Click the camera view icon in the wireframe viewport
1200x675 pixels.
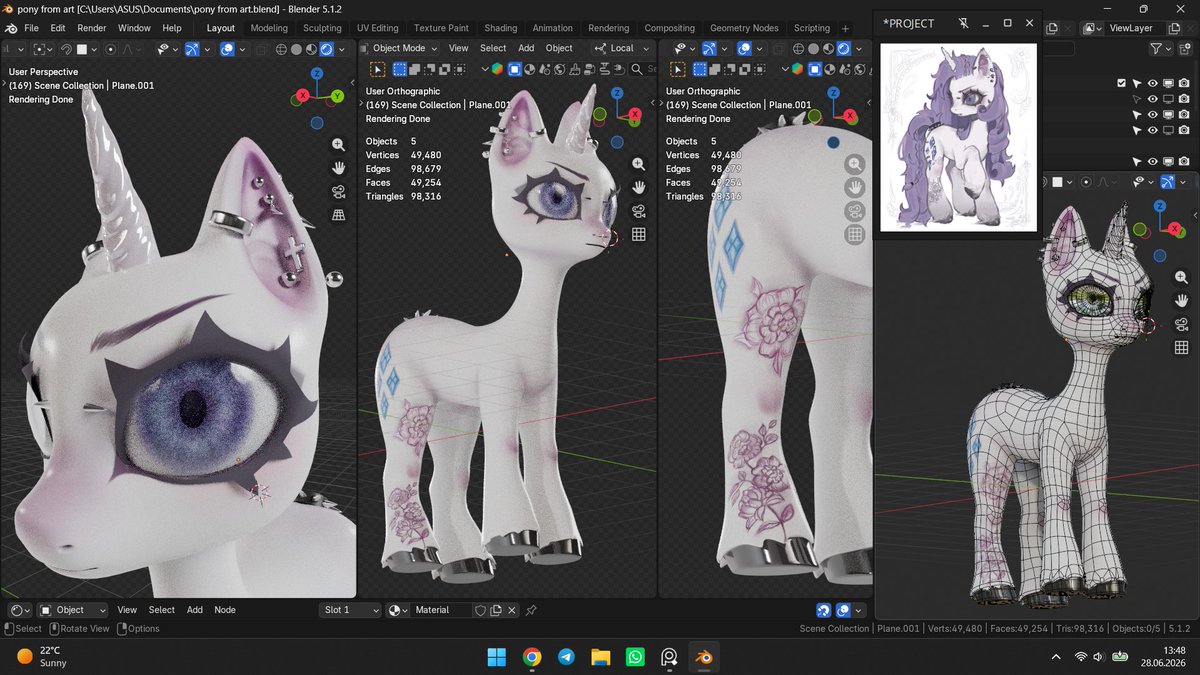pyautogui.click(x=1181, y=323)
